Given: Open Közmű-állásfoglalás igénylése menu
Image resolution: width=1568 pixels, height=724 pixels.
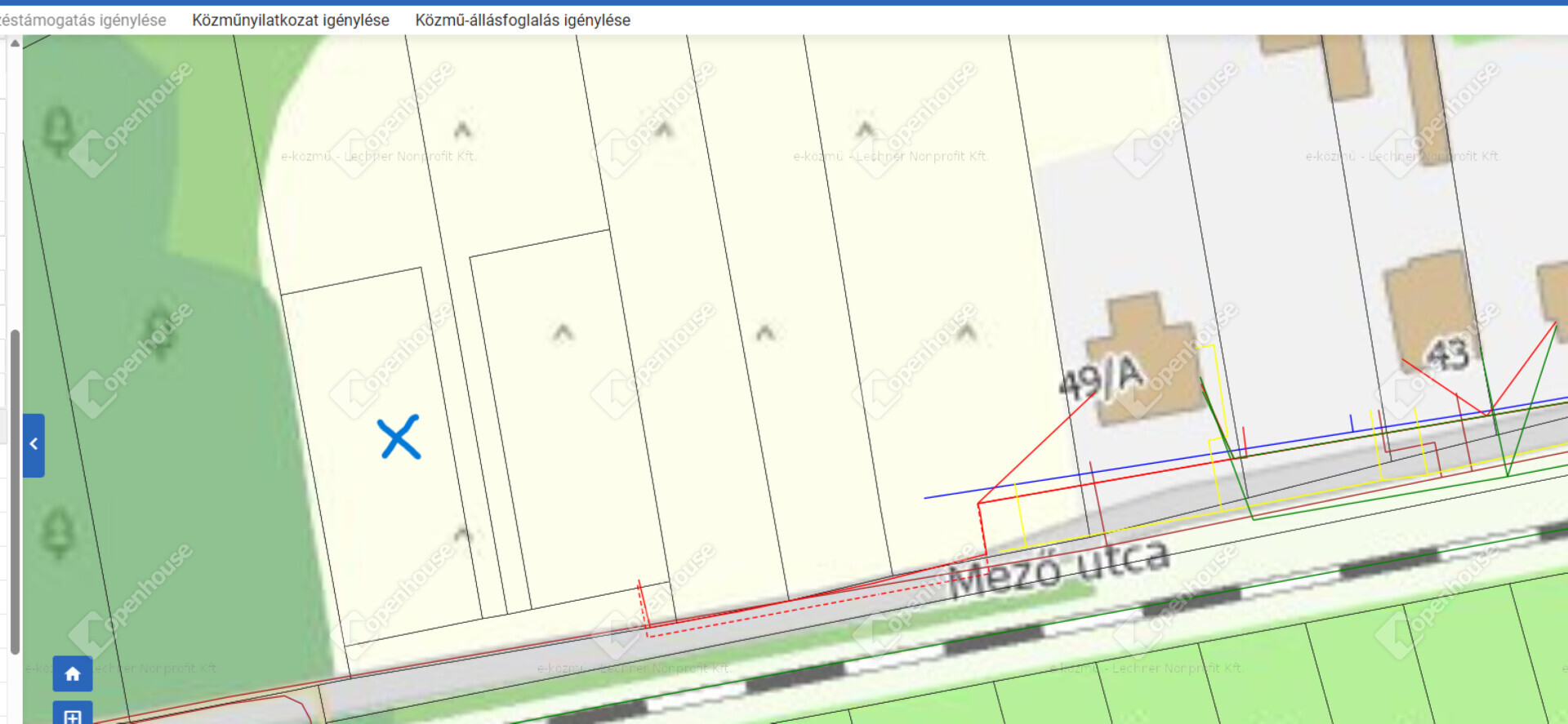Looking at the screenshot, I should coord(523,20).
